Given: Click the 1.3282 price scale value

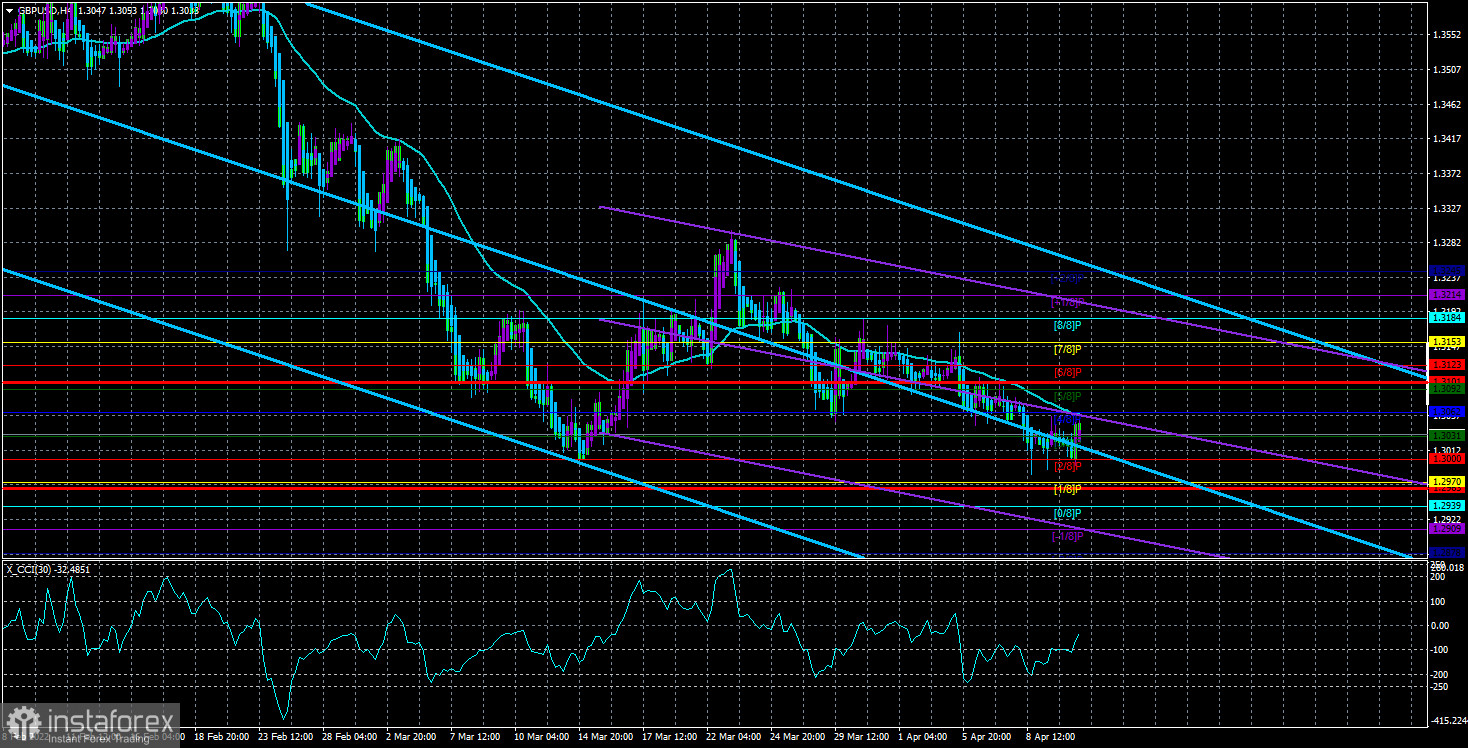Looking at the screenshot, I should pyautogui.click(x=1447, y=243).
